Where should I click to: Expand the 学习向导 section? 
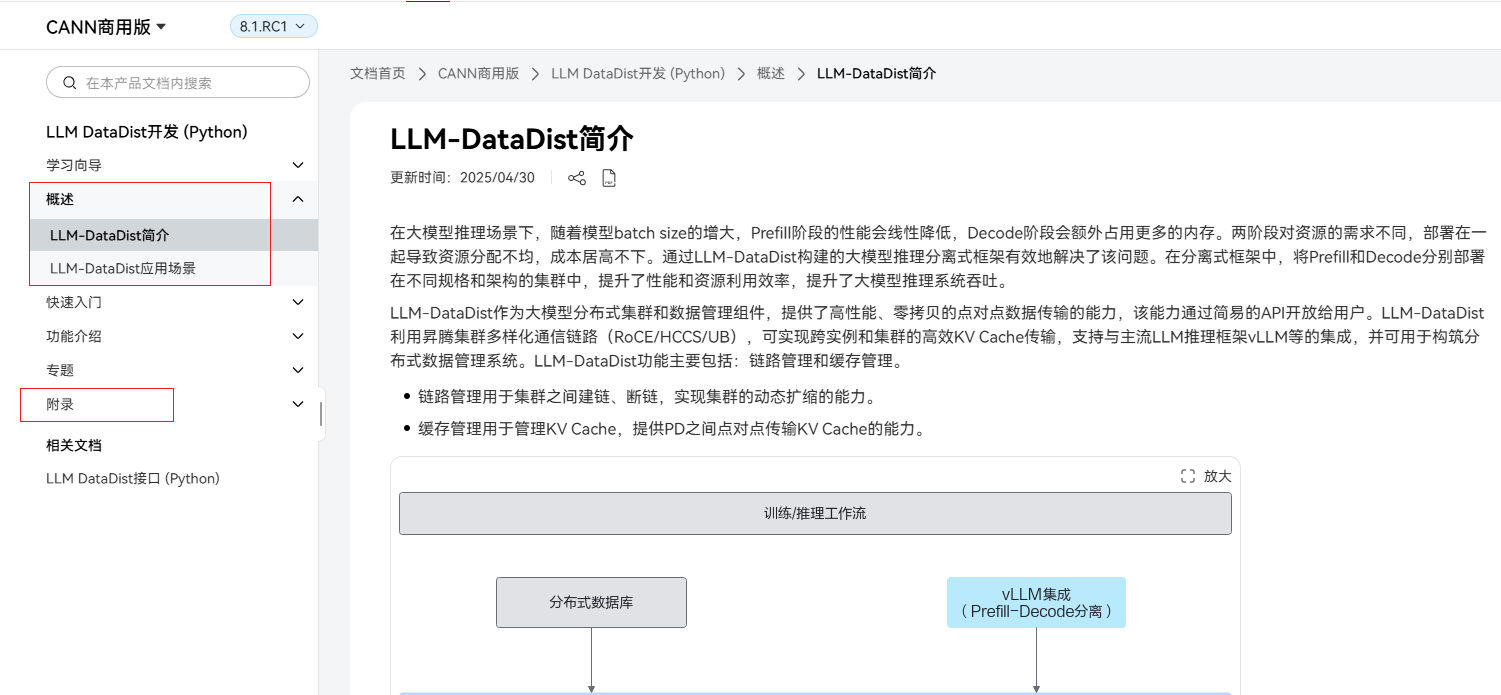pyautogui.click(x=298, y=165)
